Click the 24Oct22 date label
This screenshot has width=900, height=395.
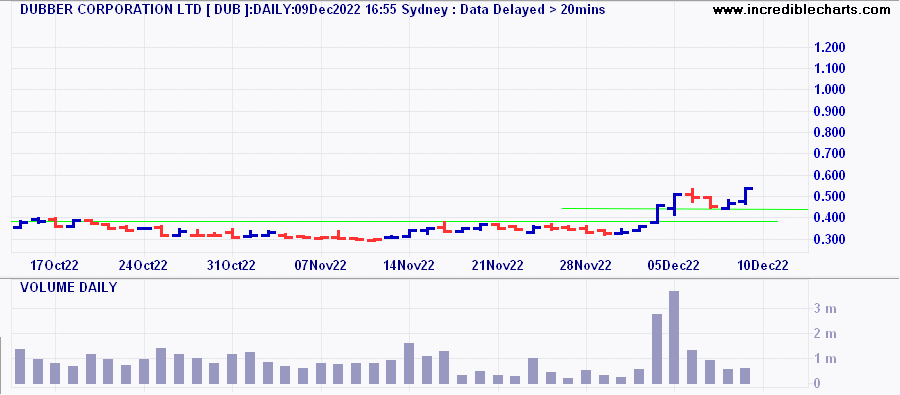144,266
